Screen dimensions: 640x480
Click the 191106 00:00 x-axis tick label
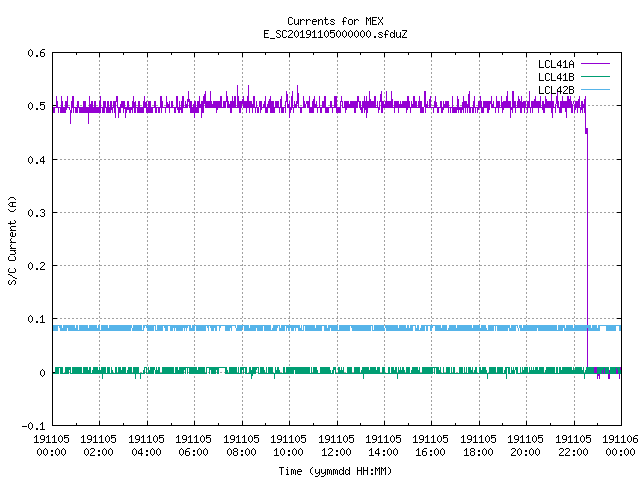[x=620, y=446]
